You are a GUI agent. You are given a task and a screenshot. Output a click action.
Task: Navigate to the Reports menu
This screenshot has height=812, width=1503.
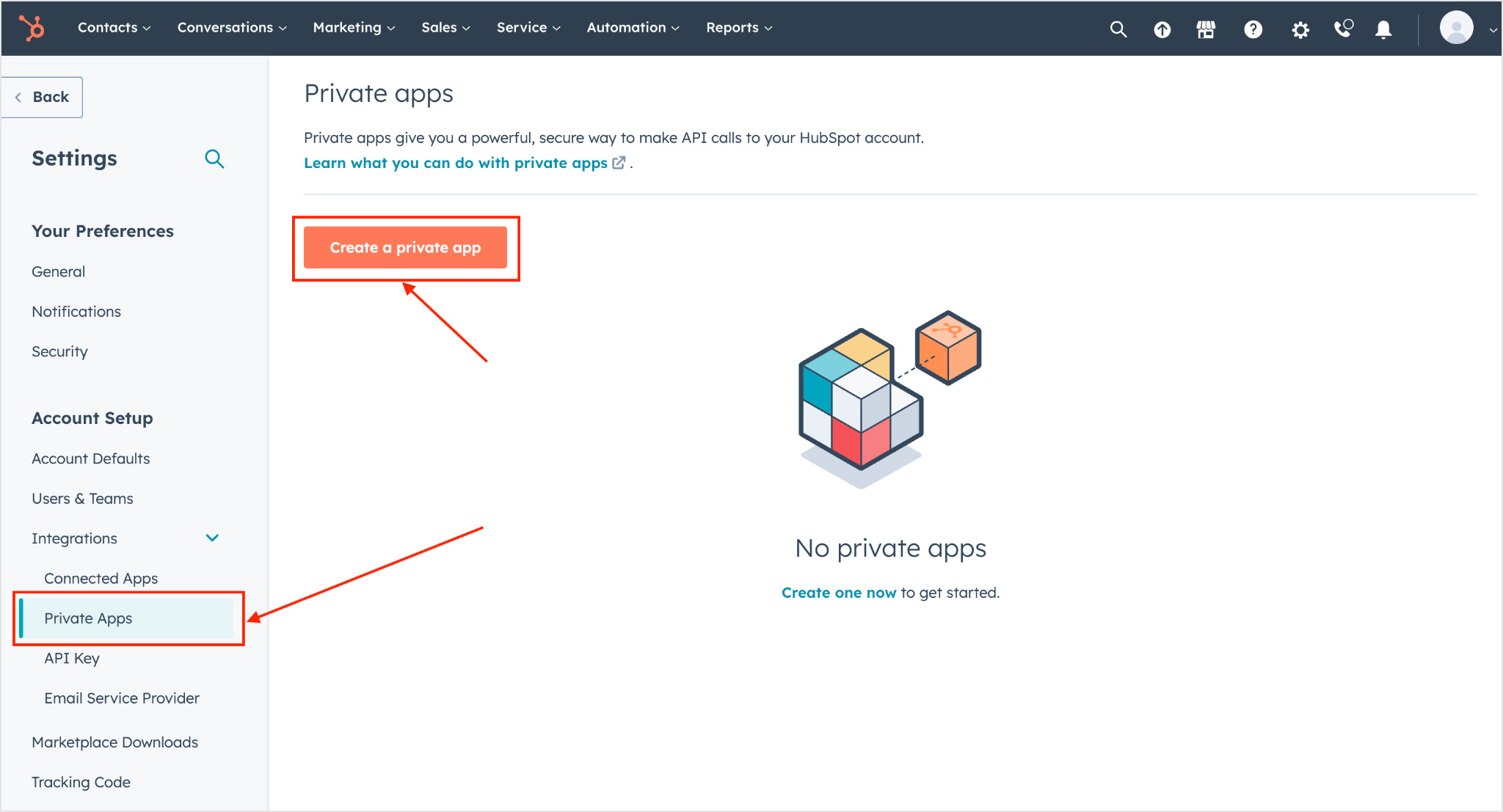(737, 28)
